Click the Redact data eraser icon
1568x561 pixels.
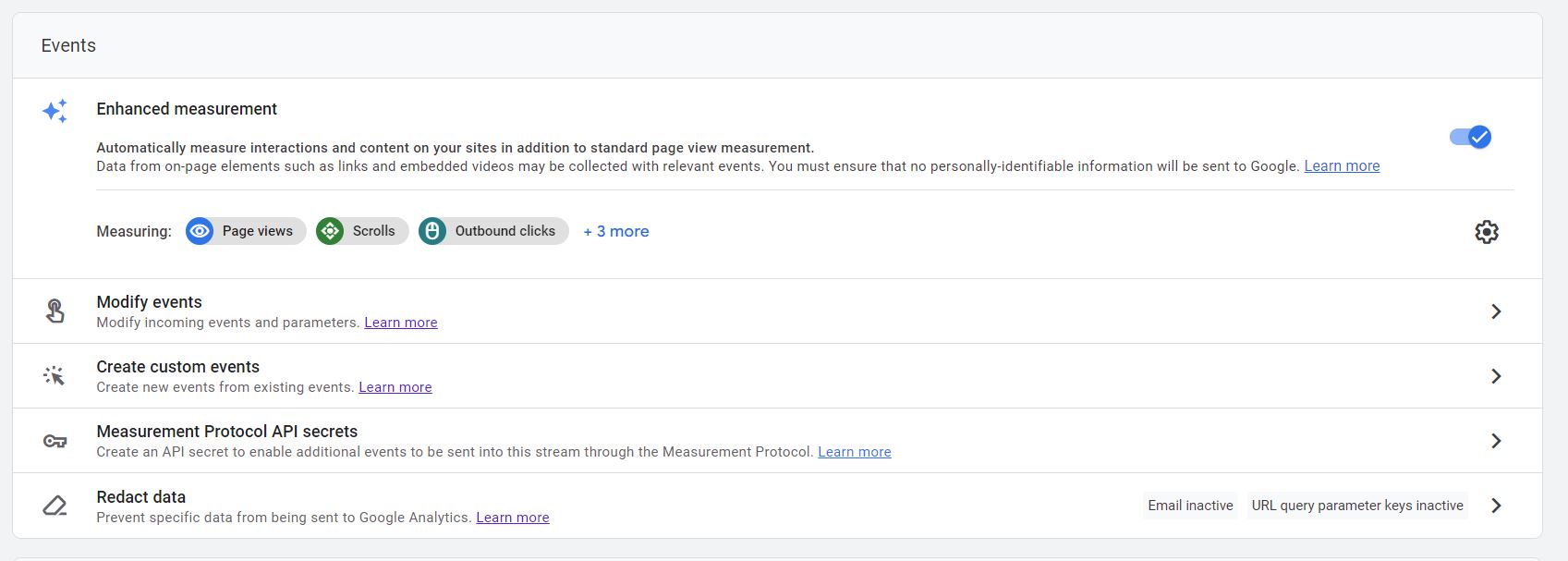tap(55, 506)
